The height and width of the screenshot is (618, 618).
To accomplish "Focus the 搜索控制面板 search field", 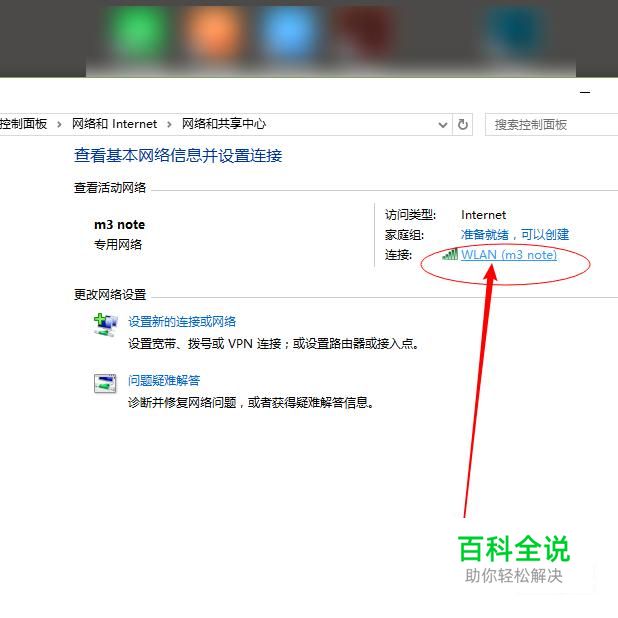I will point(552,125).
